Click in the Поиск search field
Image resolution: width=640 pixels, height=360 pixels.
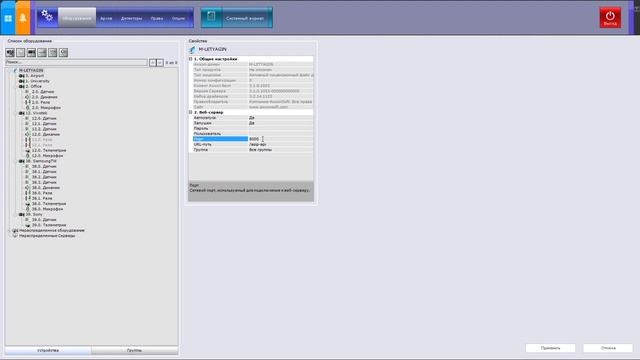pos(76,62)
